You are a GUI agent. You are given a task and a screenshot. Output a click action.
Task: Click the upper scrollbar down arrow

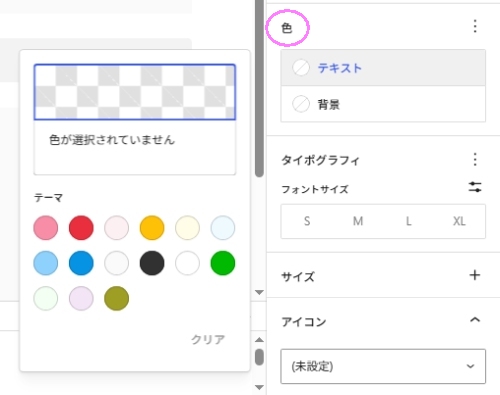(259, 292)
